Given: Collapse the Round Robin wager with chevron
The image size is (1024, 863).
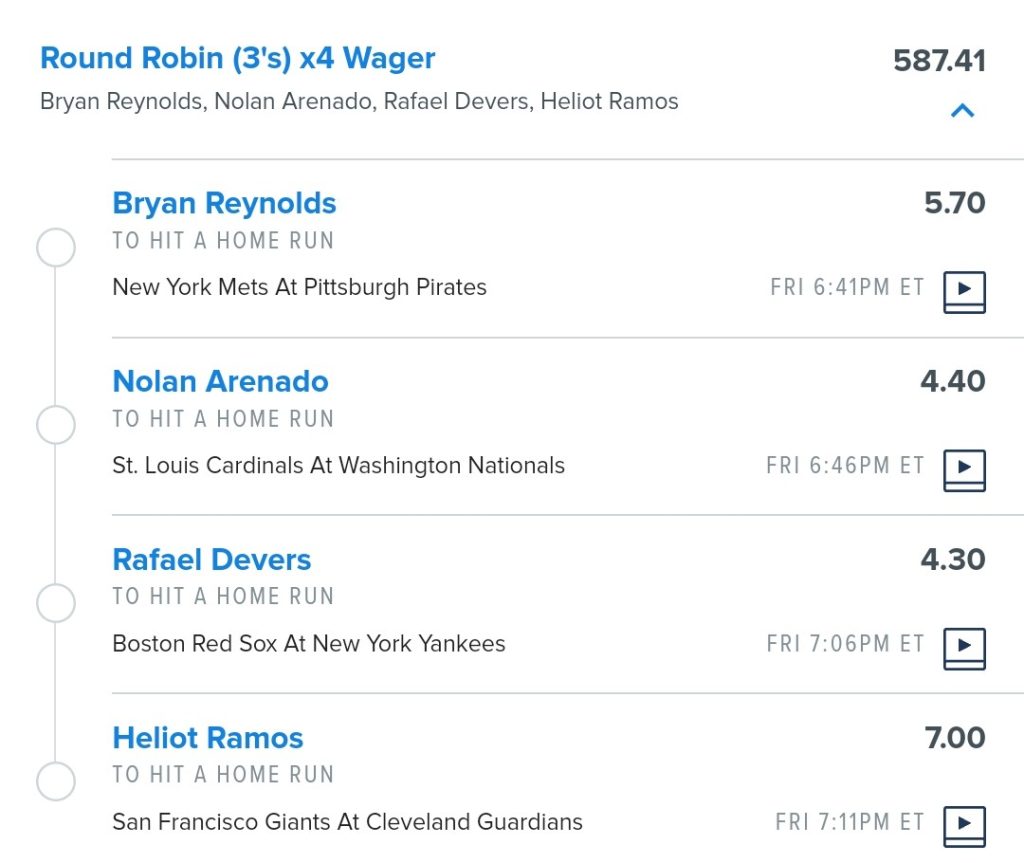Looking at the screenshot, I should pyautogui.click(x=963, y=110).
